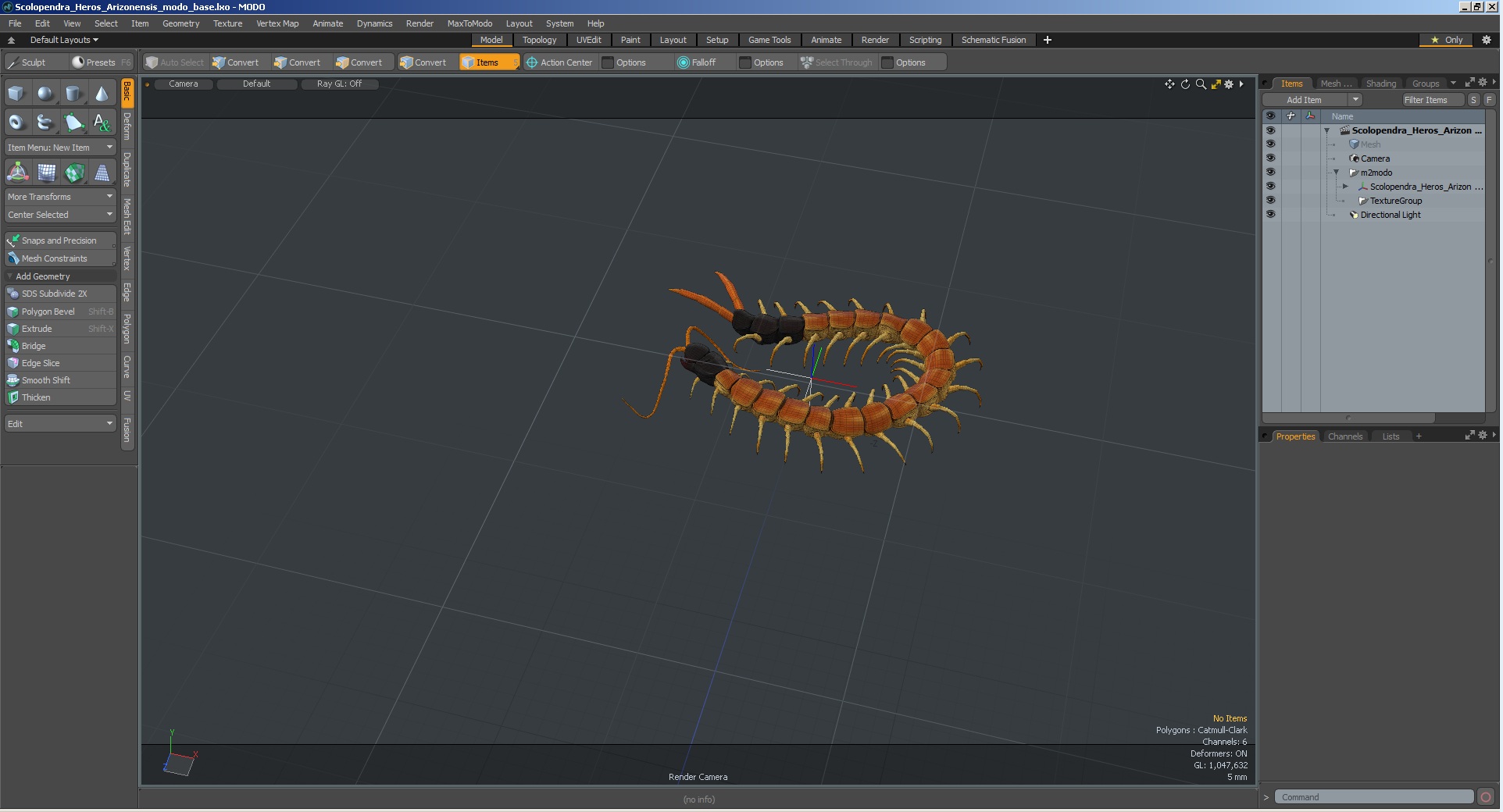
Task: Click Snaps and Precision button
Action: click(x=60, y=240)
